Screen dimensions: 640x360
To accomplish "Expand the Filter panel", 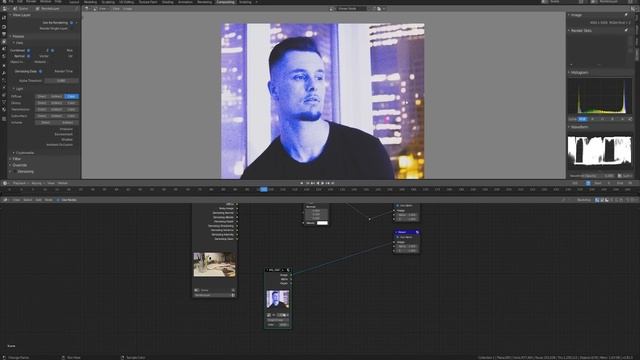I will pos(11,159).
